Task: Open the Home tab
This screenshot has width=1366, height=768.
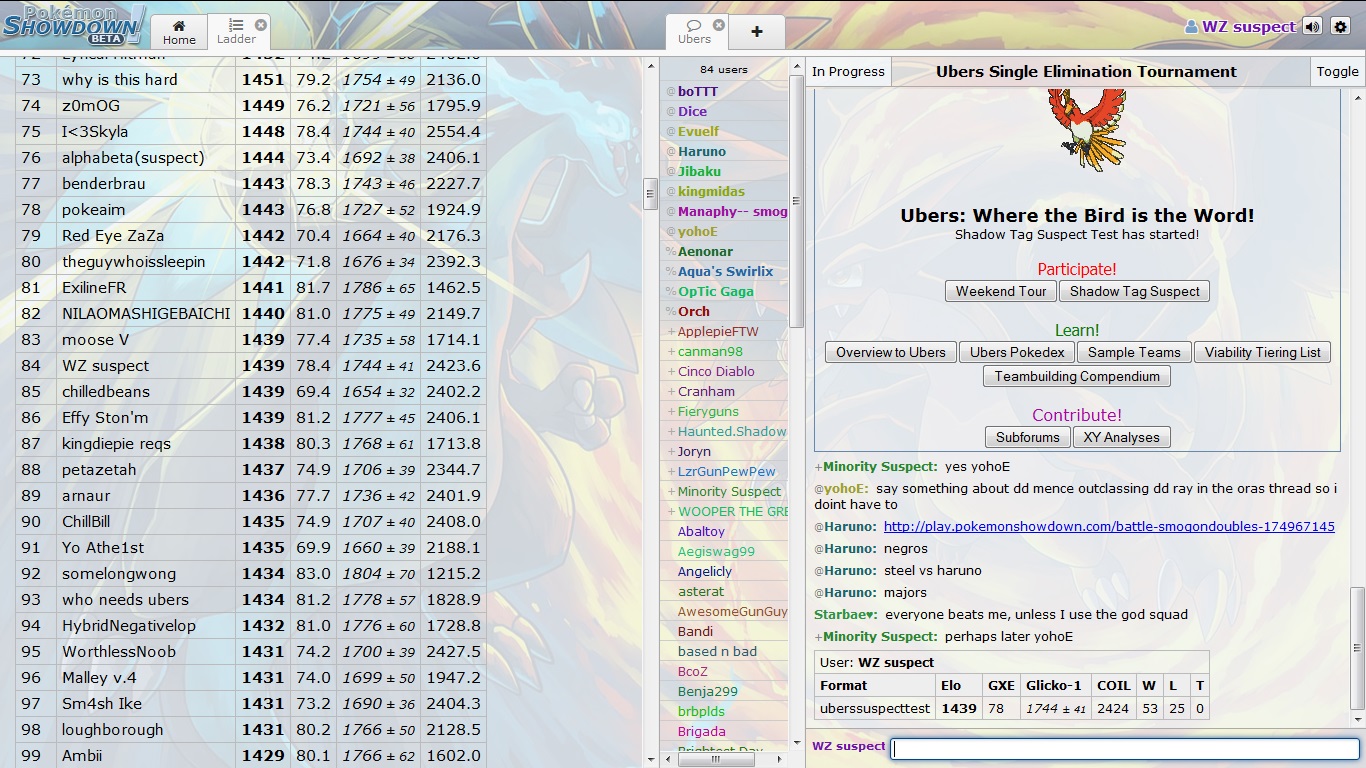Action: (179, 32)
